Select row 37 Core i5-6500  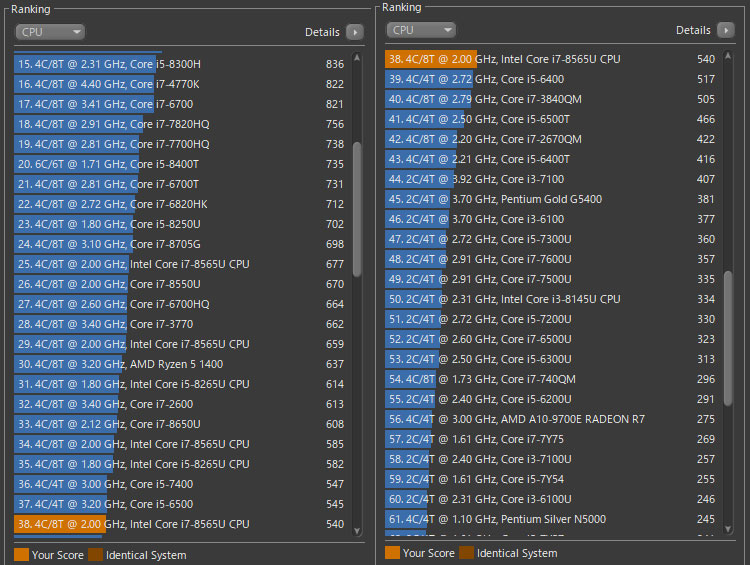181,504
